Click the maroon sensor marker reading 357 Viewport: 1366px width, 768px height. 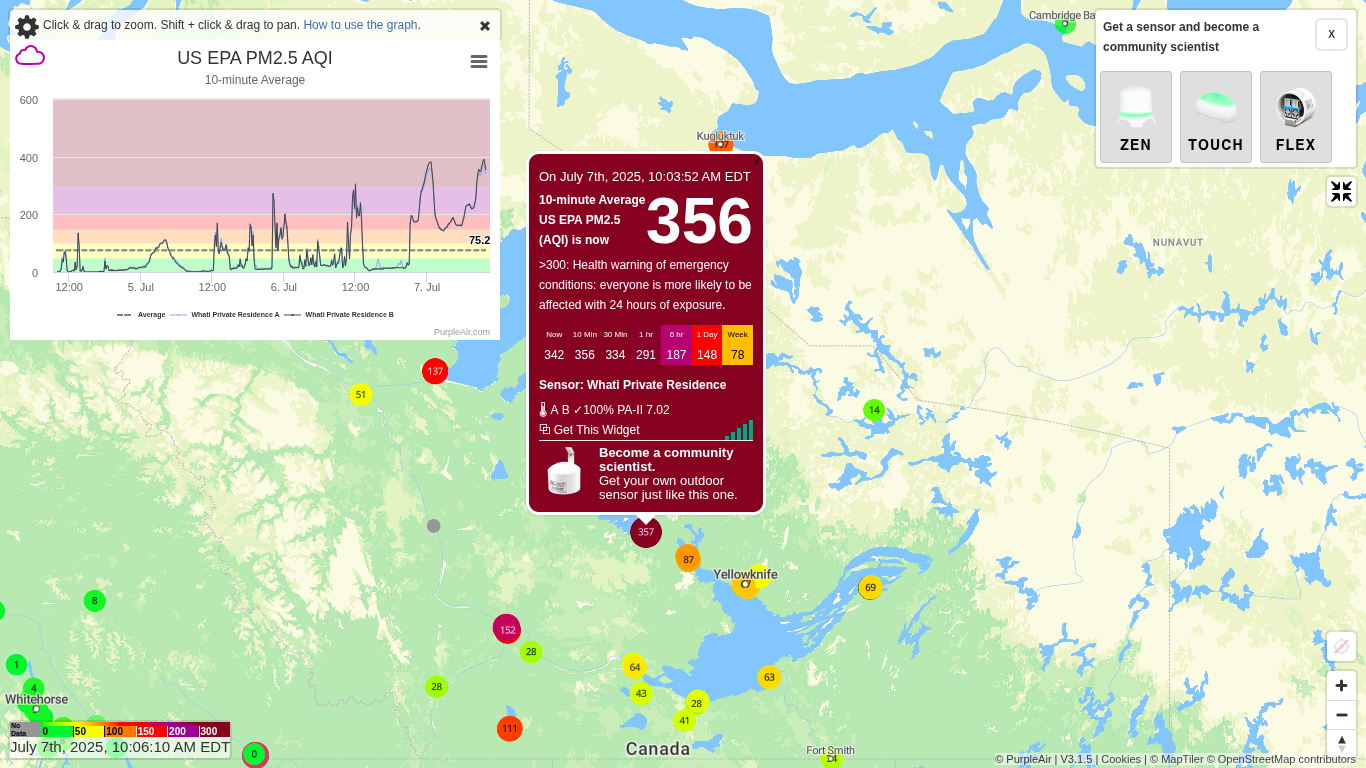646,532
